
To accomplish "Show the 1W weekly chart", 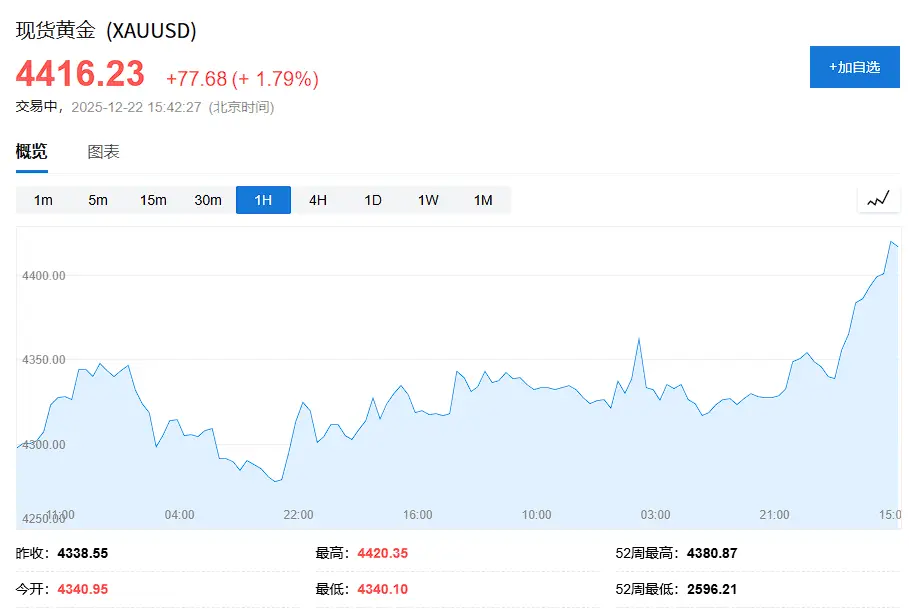I will click(428, 200).
